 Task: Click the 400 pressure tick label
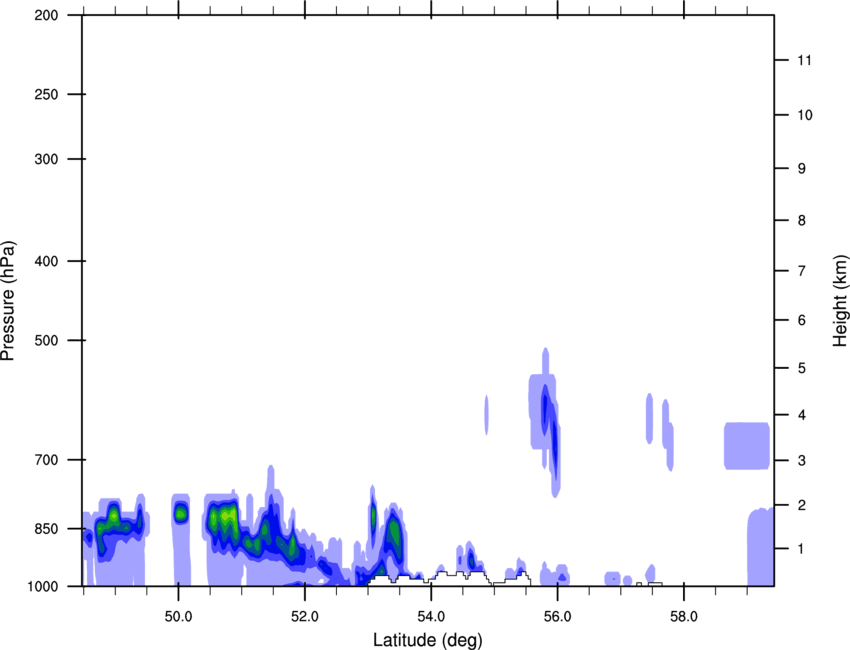point(46,261)
